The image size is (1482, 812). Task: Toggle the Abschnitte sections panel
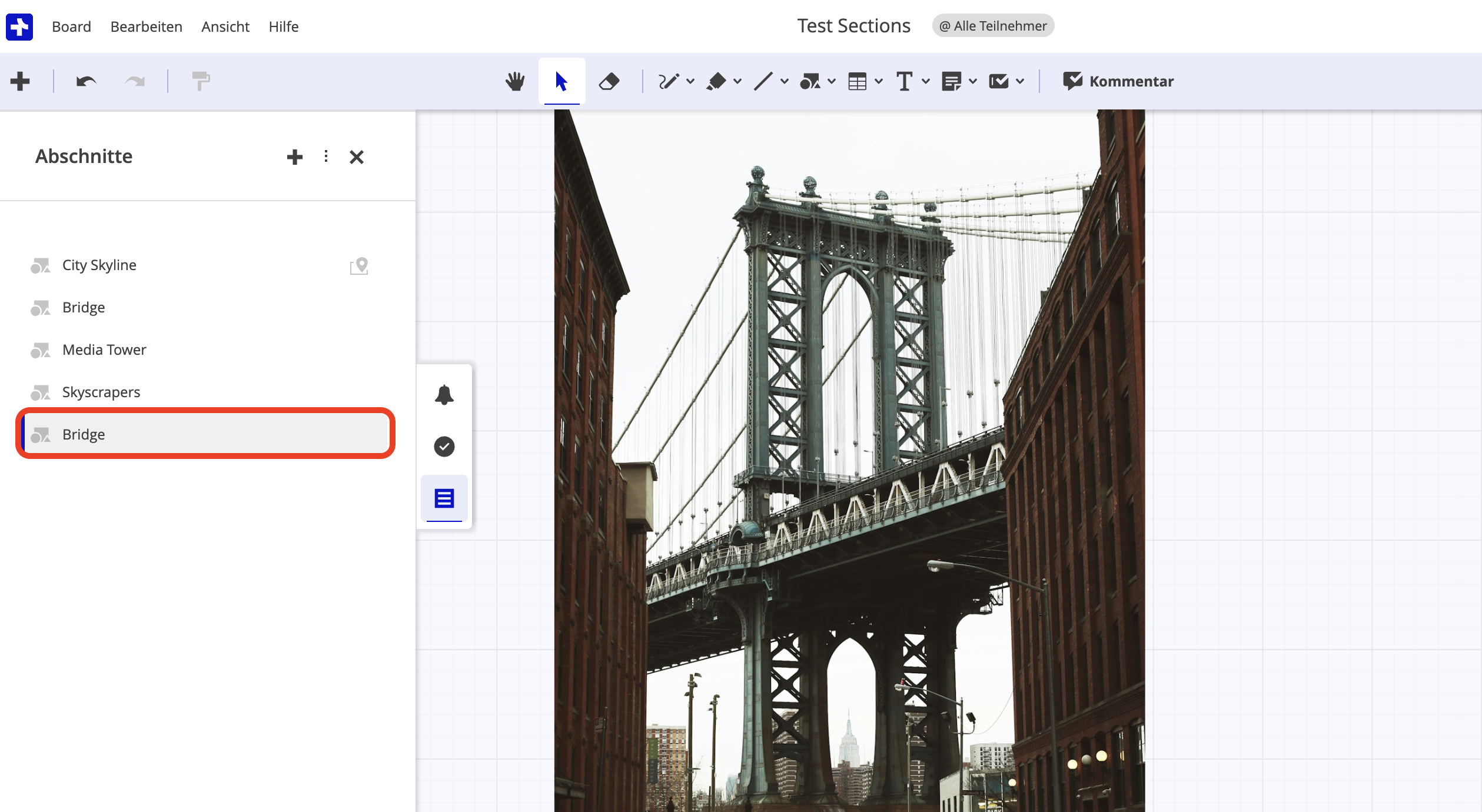[x=444, y=498]
